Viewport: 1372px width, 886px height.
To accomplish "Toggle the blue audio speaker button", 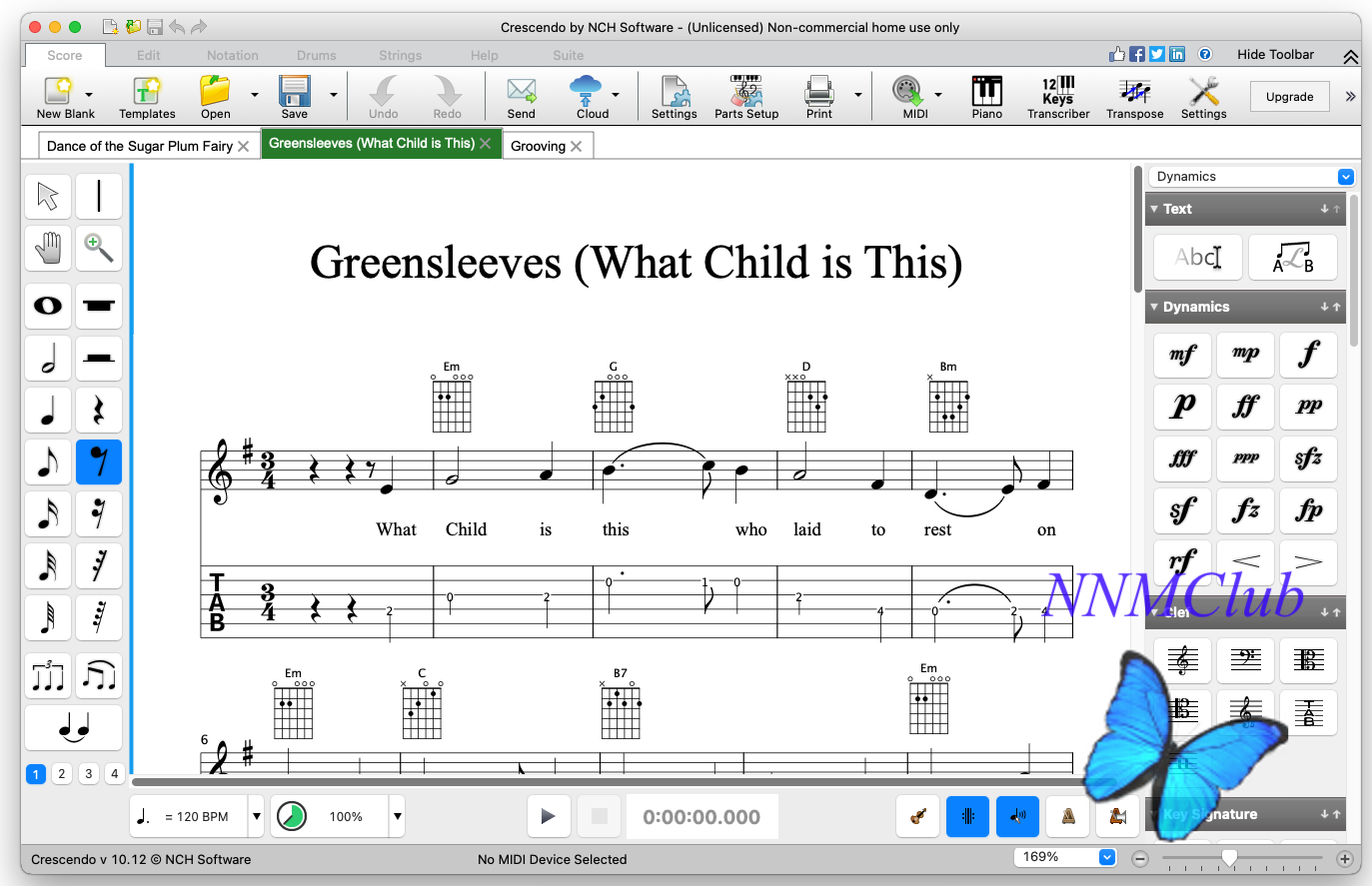I will tap(1018, 816).
